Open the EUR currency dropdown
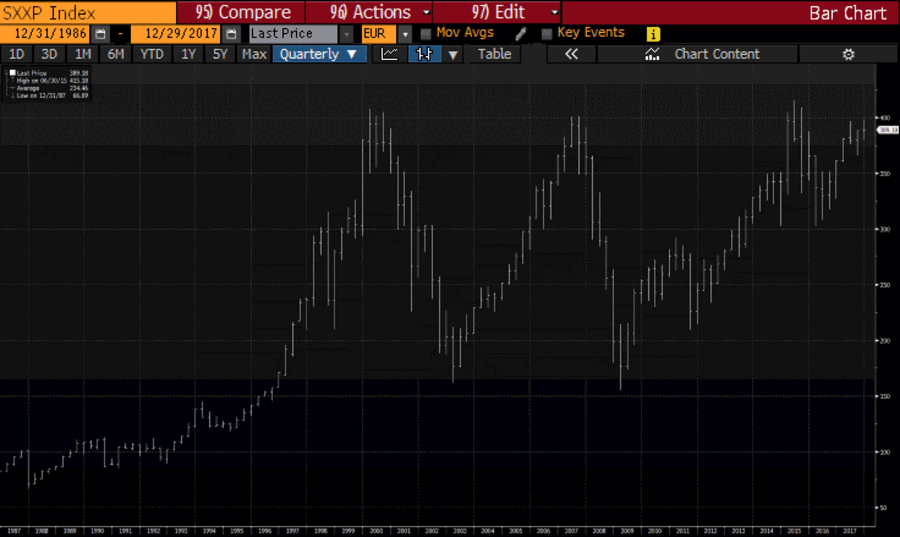This screenshot has width=900, height=537. pos(405,34)
